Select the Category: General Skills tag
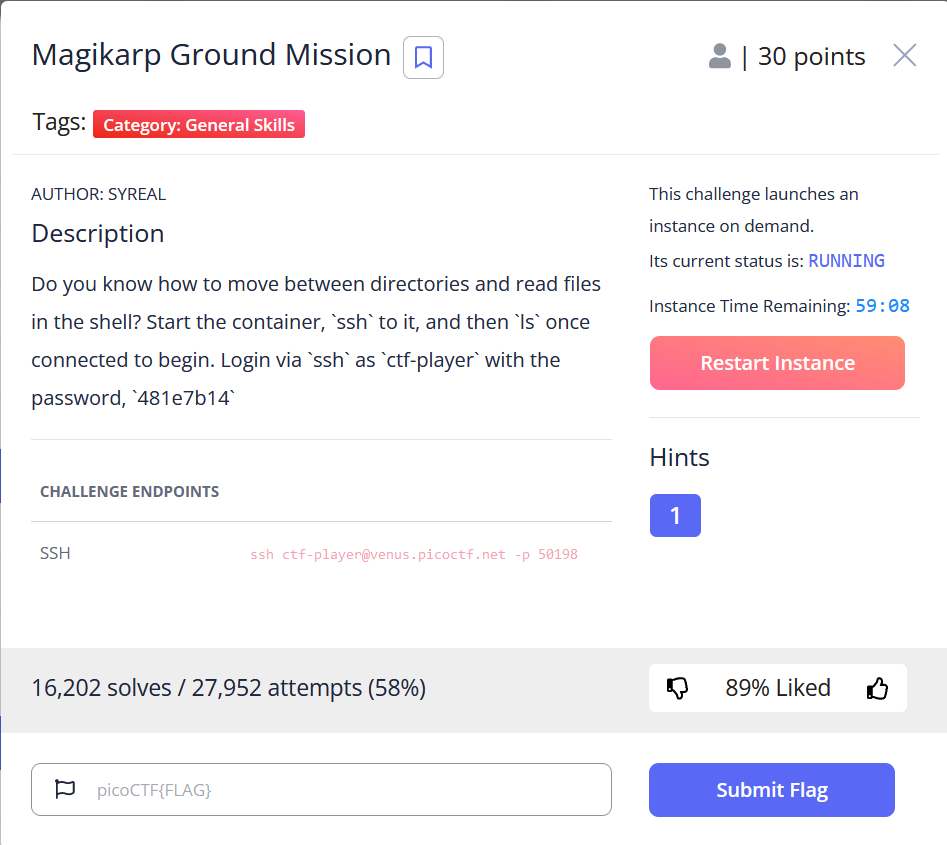The width and height of the screenshot is (947, 845). coord(199,125)
